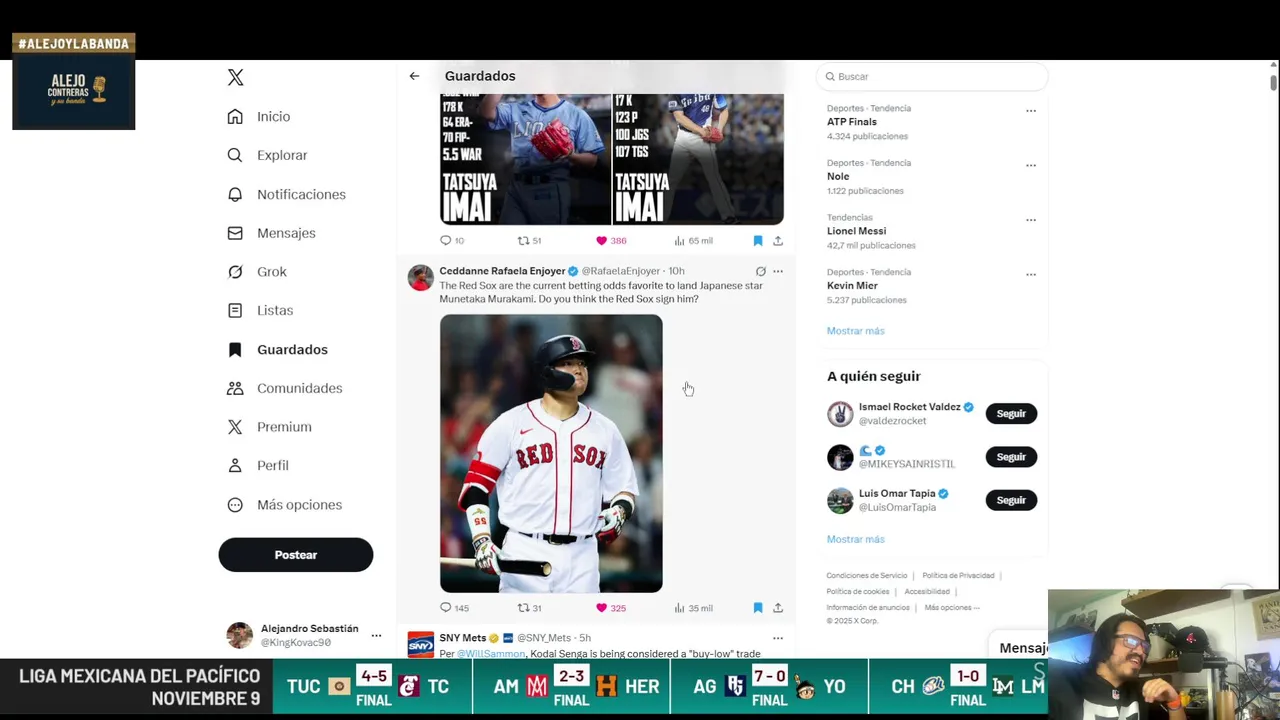The width and height of the screenshot is (1280, 720).
Task: Open the @MIKEYSAINRISTIL avatar
Action: point(840,457)
